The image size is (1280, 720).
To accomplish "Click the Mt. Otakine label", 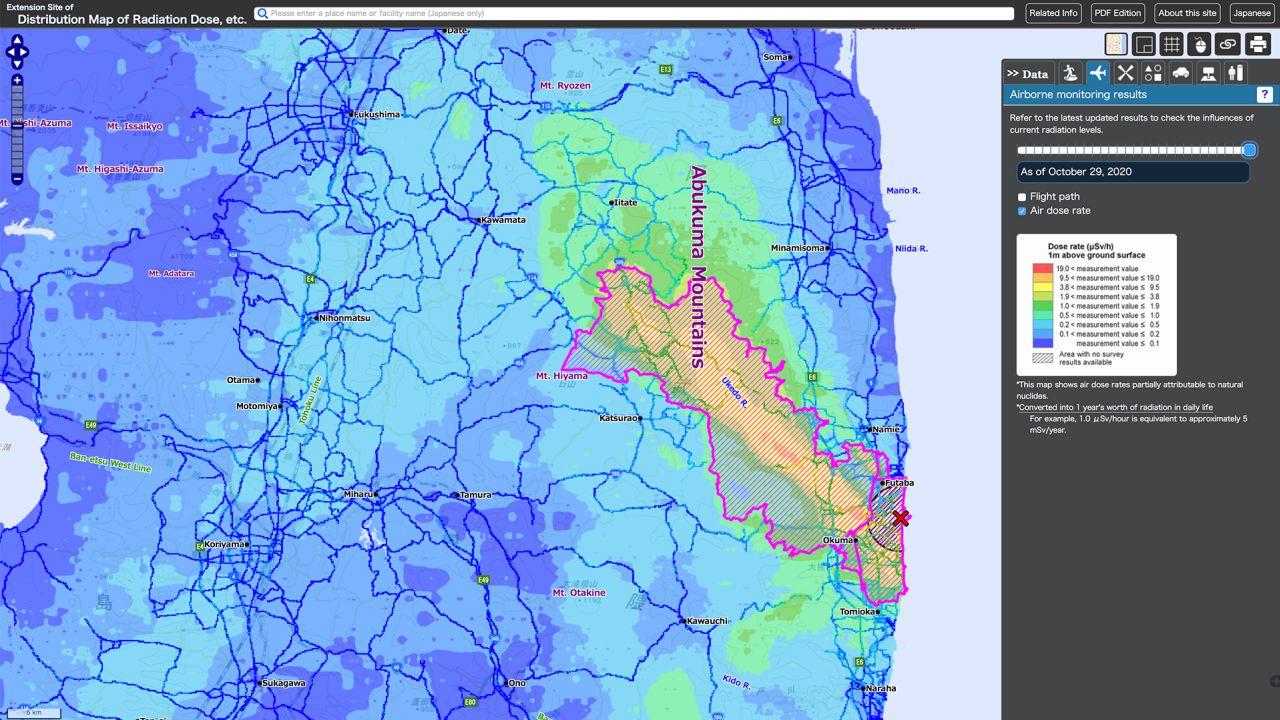I will pyautogui.click(x=579, y=593).
